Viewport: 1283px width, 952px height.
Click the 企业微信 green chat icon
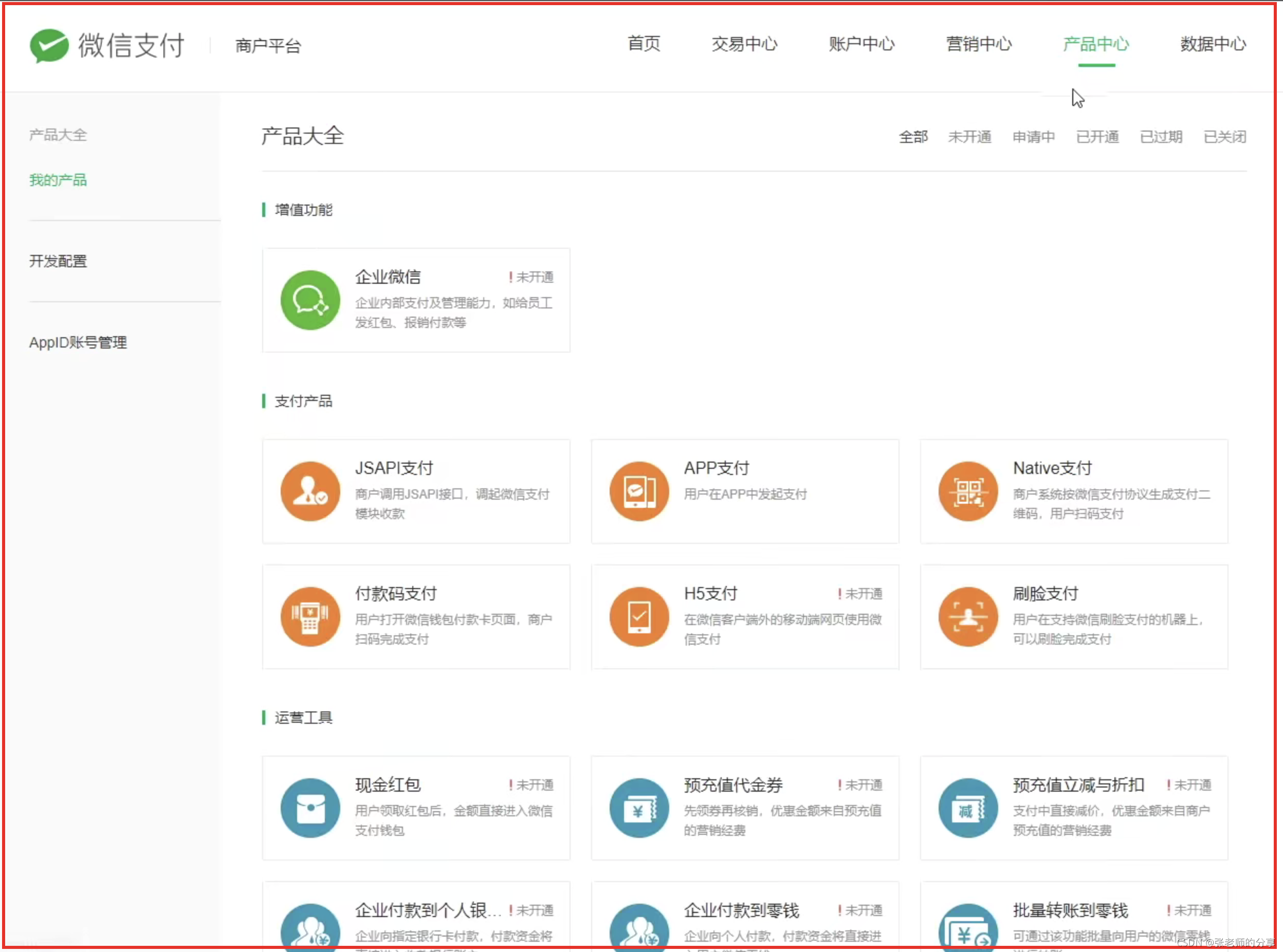[x=310, y=300]
